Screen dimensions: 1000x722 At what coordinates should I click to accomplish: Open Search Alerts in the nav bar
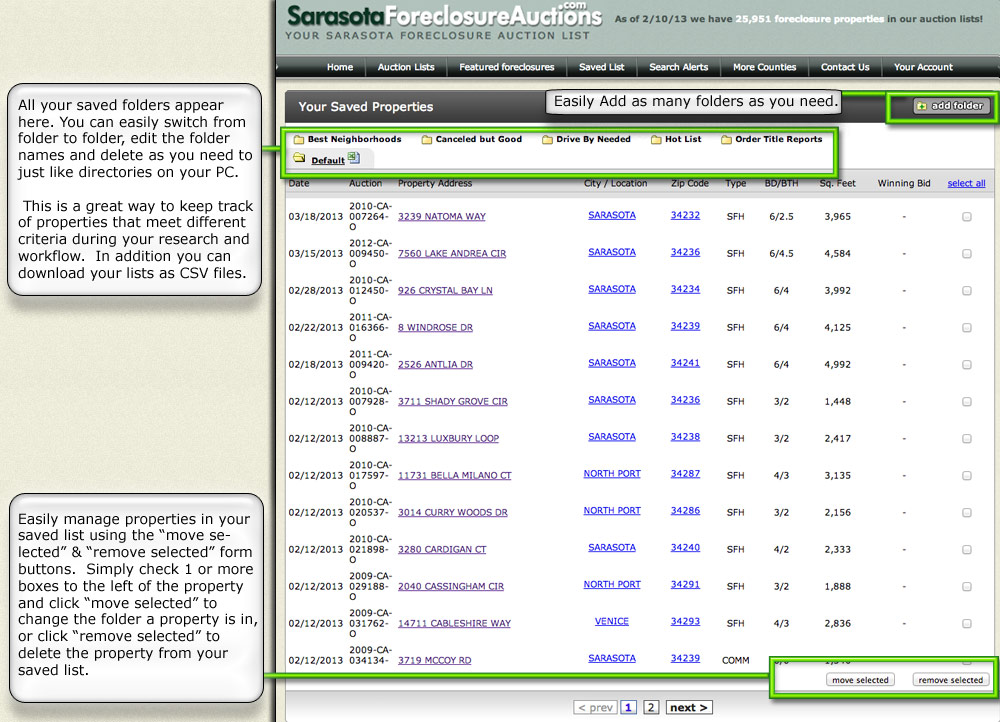[x=679, y=67]
